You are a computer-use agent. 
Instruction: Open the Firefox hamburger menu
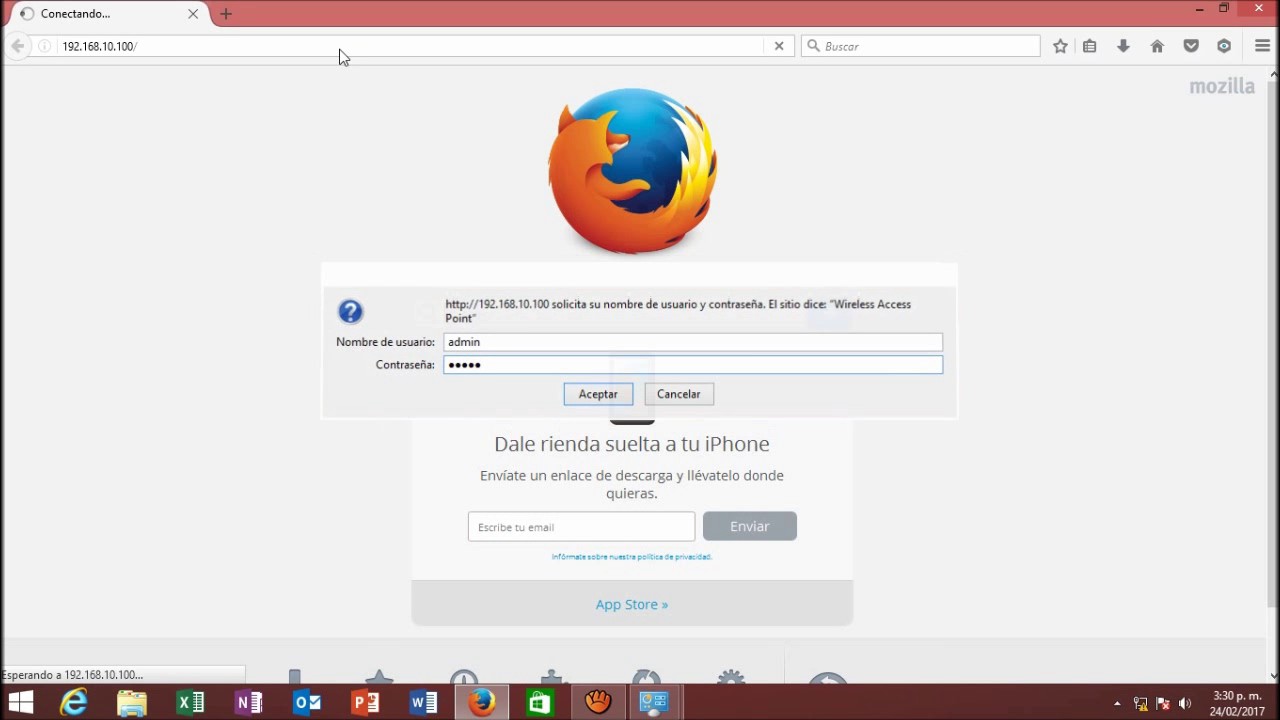1262,46
